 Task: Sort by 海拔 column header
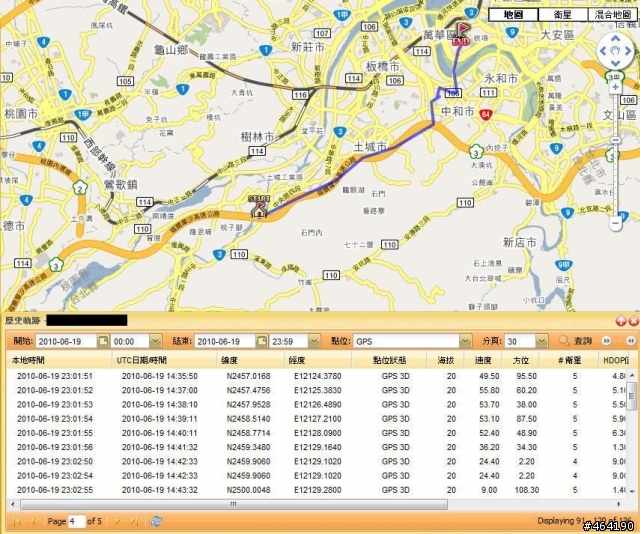point(445,360)
